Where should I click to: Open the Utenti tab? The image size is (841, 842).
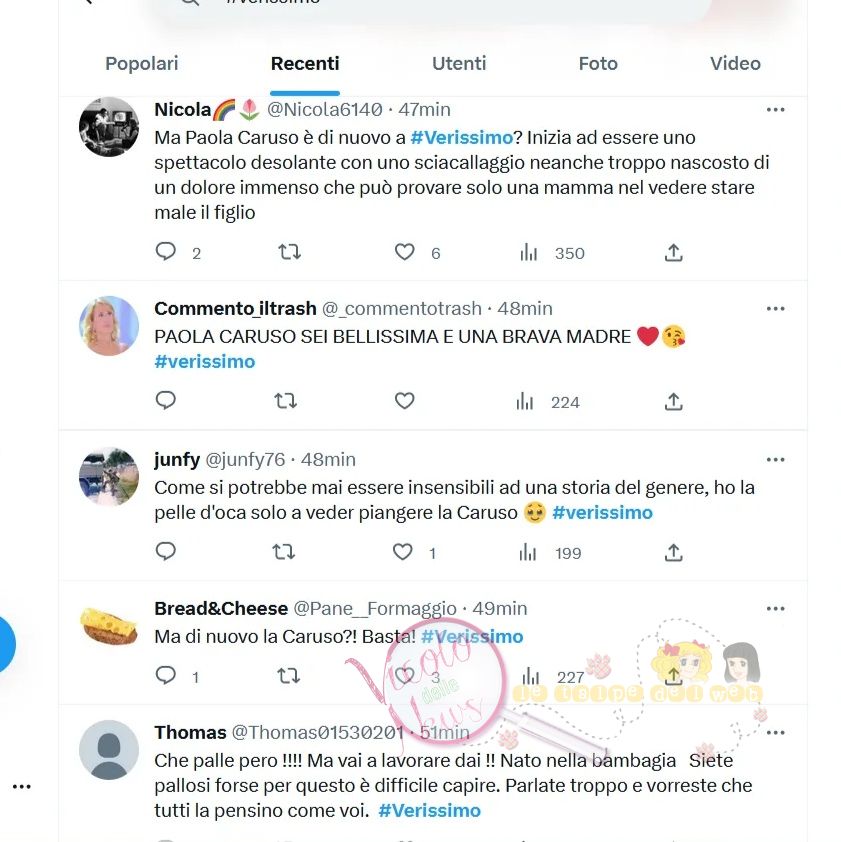[x=459, y=63]
